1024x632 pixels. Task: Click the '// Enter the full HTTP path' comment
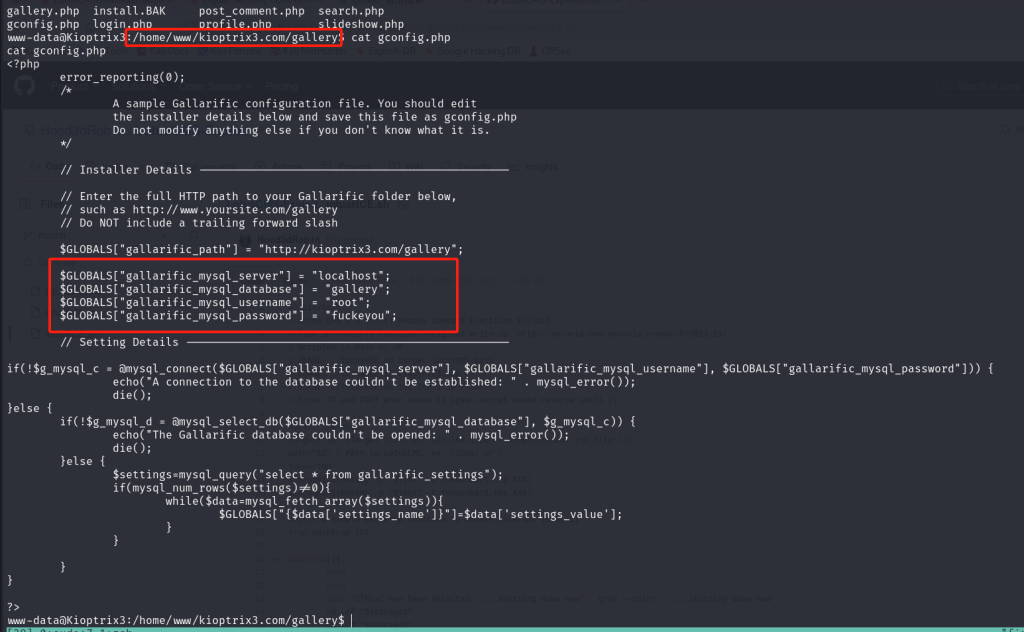tap(258, 197)
